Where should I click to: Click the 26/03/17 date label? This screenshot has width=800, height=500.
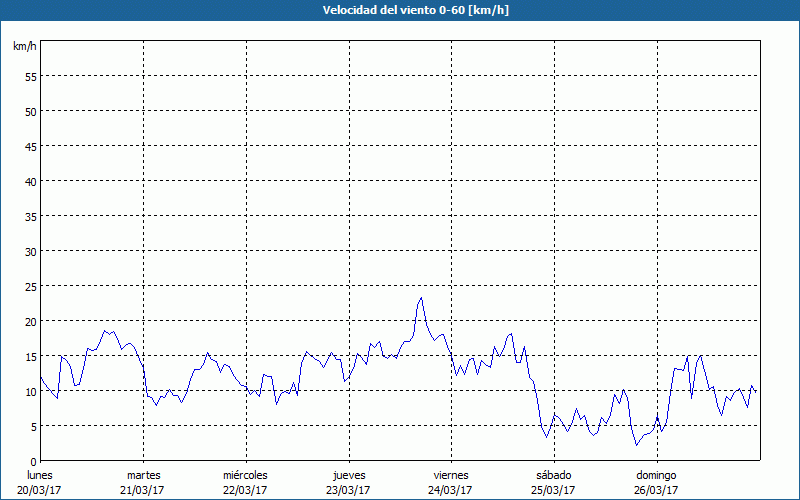click(656, 490)
